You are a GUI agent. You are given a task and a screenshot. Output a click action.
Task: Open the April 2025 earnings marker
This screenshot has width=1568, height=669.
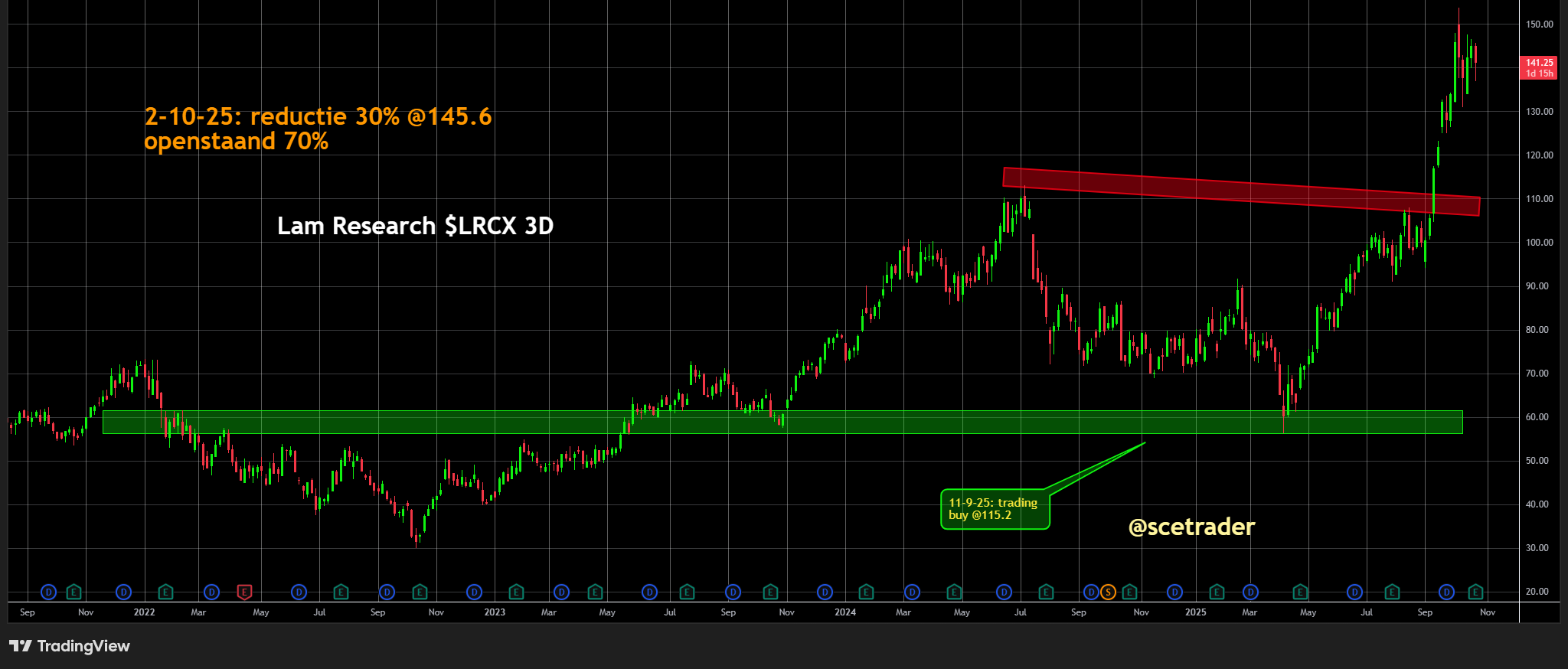pos(1300,592)
